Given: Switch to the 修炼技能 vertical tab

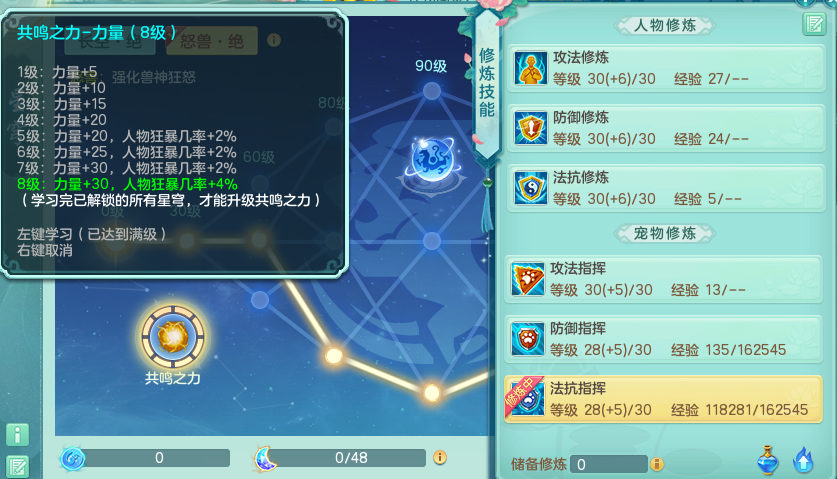Looking at the screenshot, I should click(x=487, y=83).
